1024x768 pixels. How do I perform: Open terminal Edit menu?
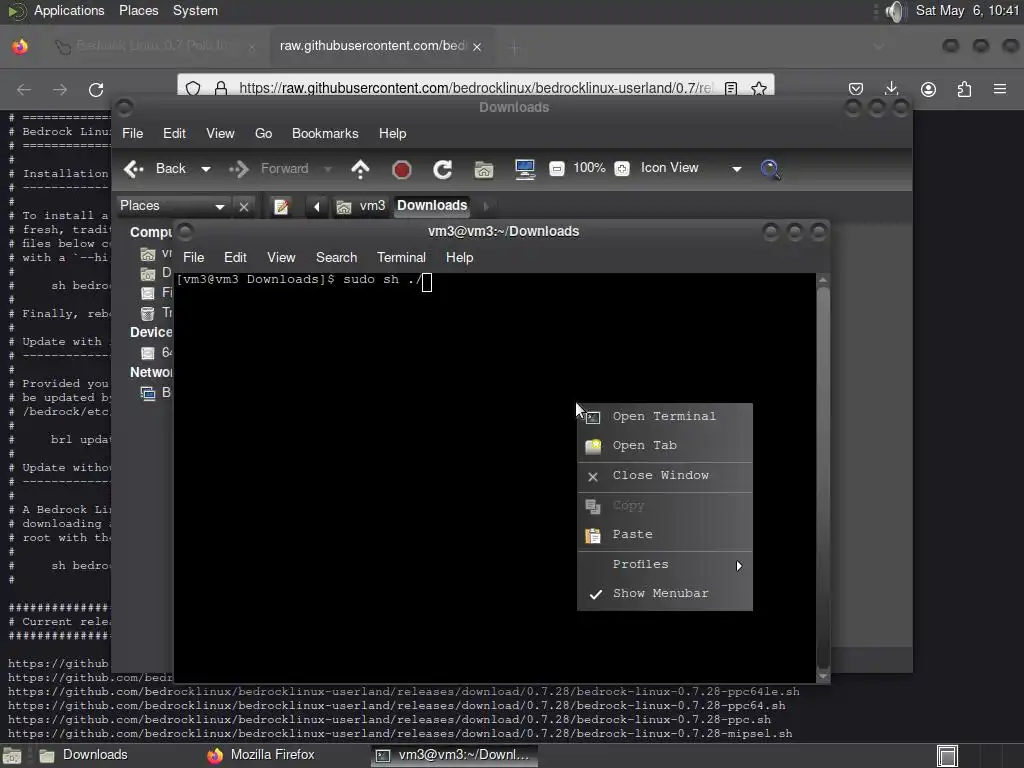coord(235,258)
